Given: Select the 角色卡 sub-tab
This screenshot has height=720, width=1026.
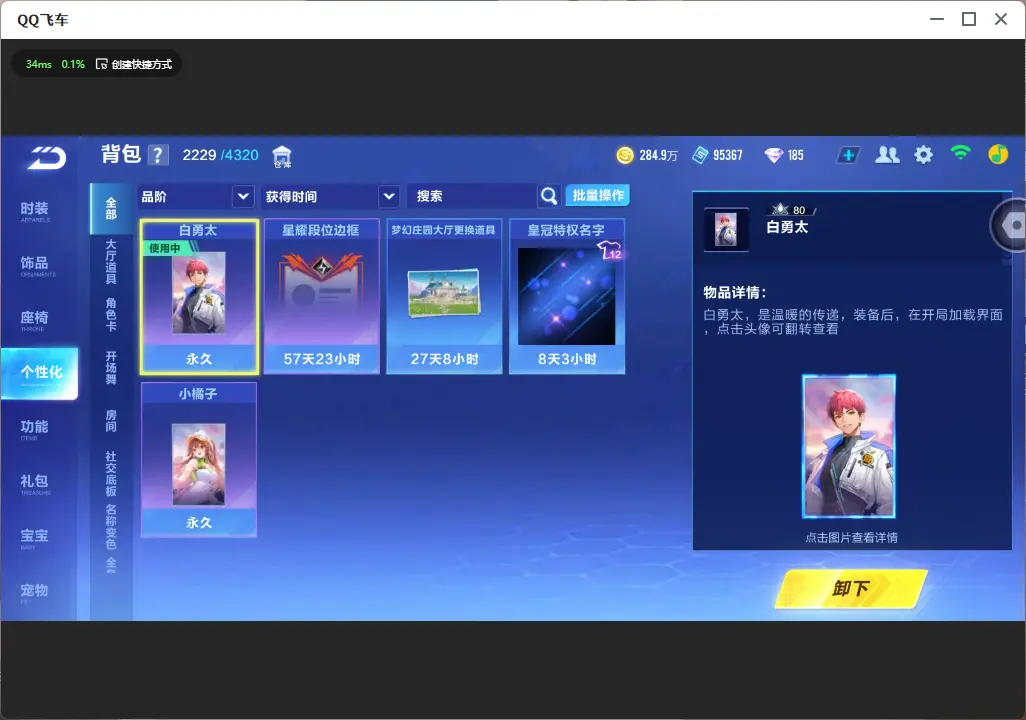Looking at the screenshot, I should pos(111,314).
